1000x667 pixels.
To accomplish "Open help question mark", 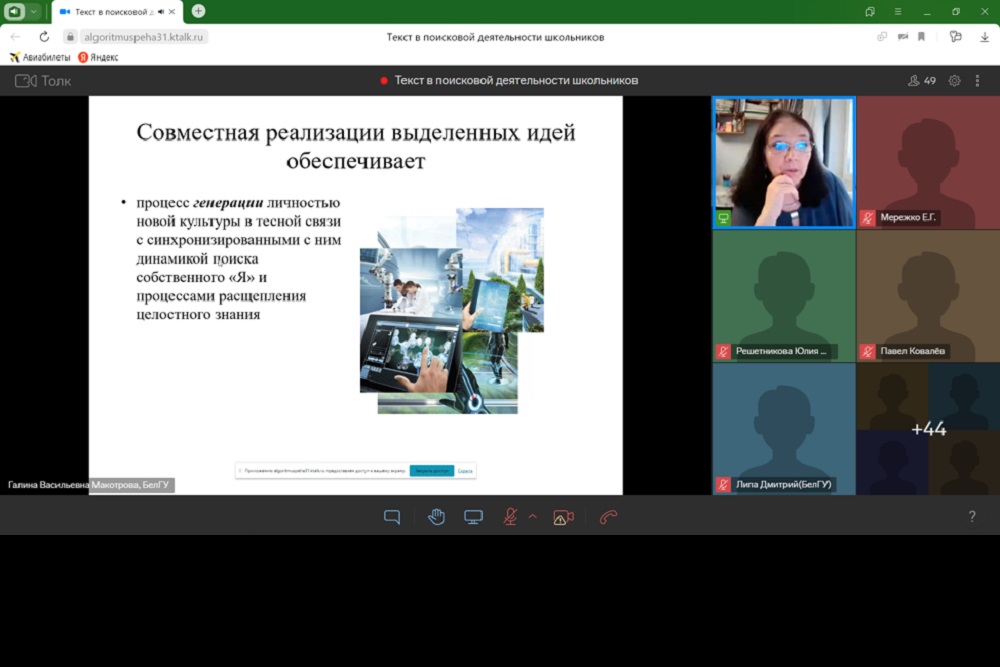I will [x=971, y=517].
